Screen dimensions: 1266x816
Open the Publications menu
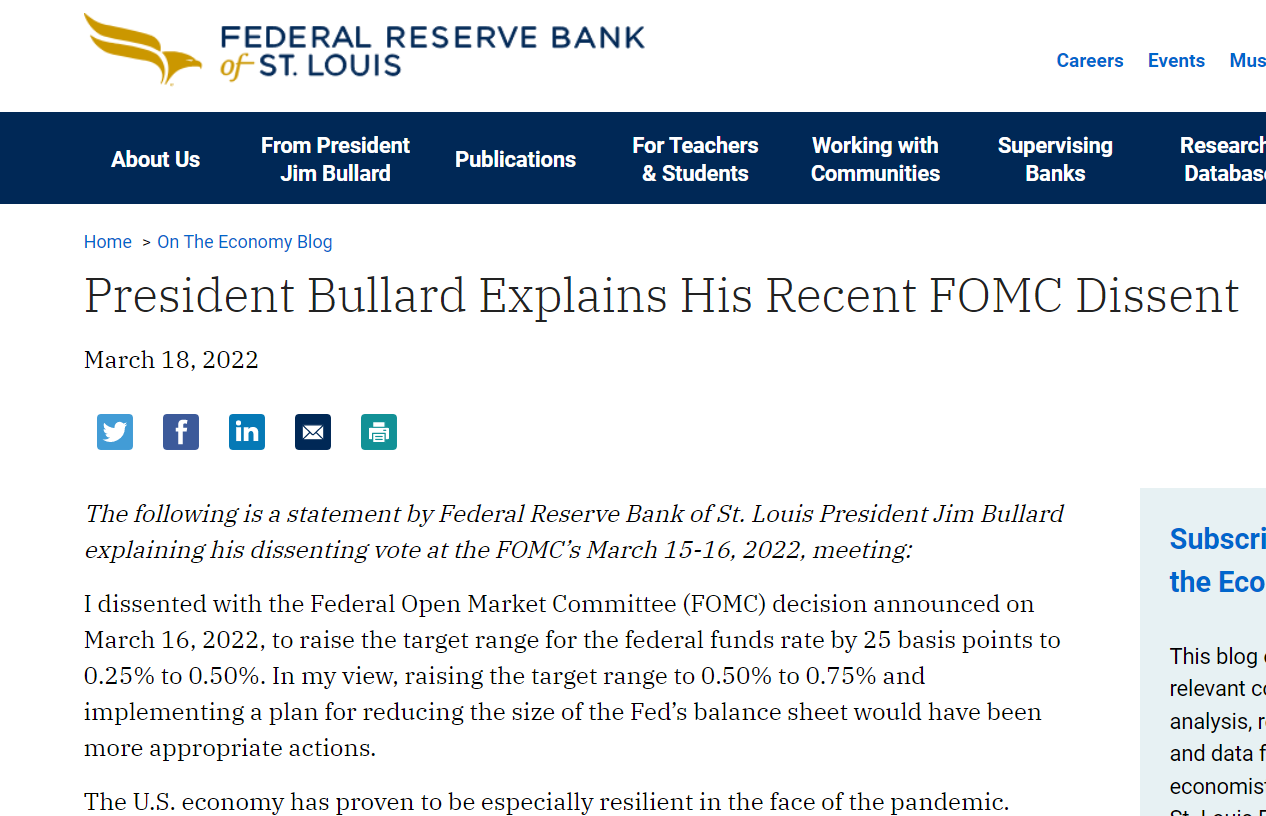pos(515,159)
